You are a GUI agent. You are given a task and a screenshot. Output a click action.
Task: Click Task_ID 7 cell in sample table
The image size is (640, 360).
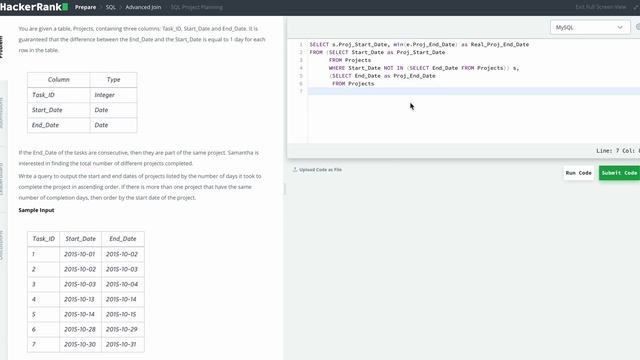[x=43, y=344]
